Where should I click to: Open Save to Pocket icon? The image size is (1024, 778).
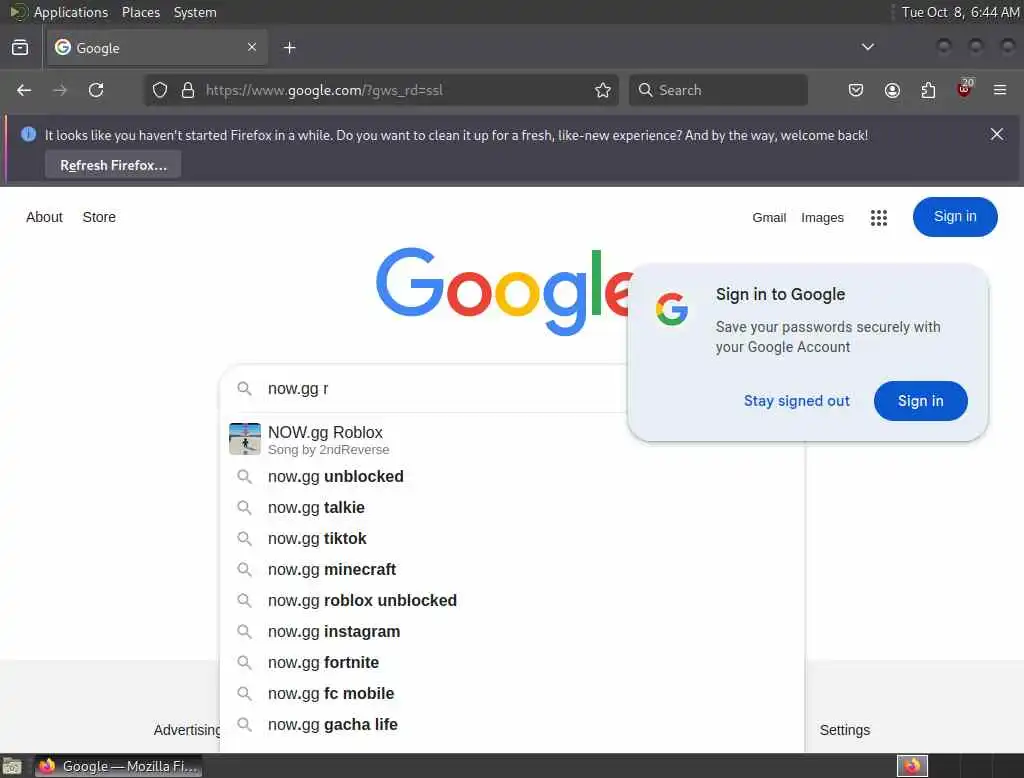[856, 90]
